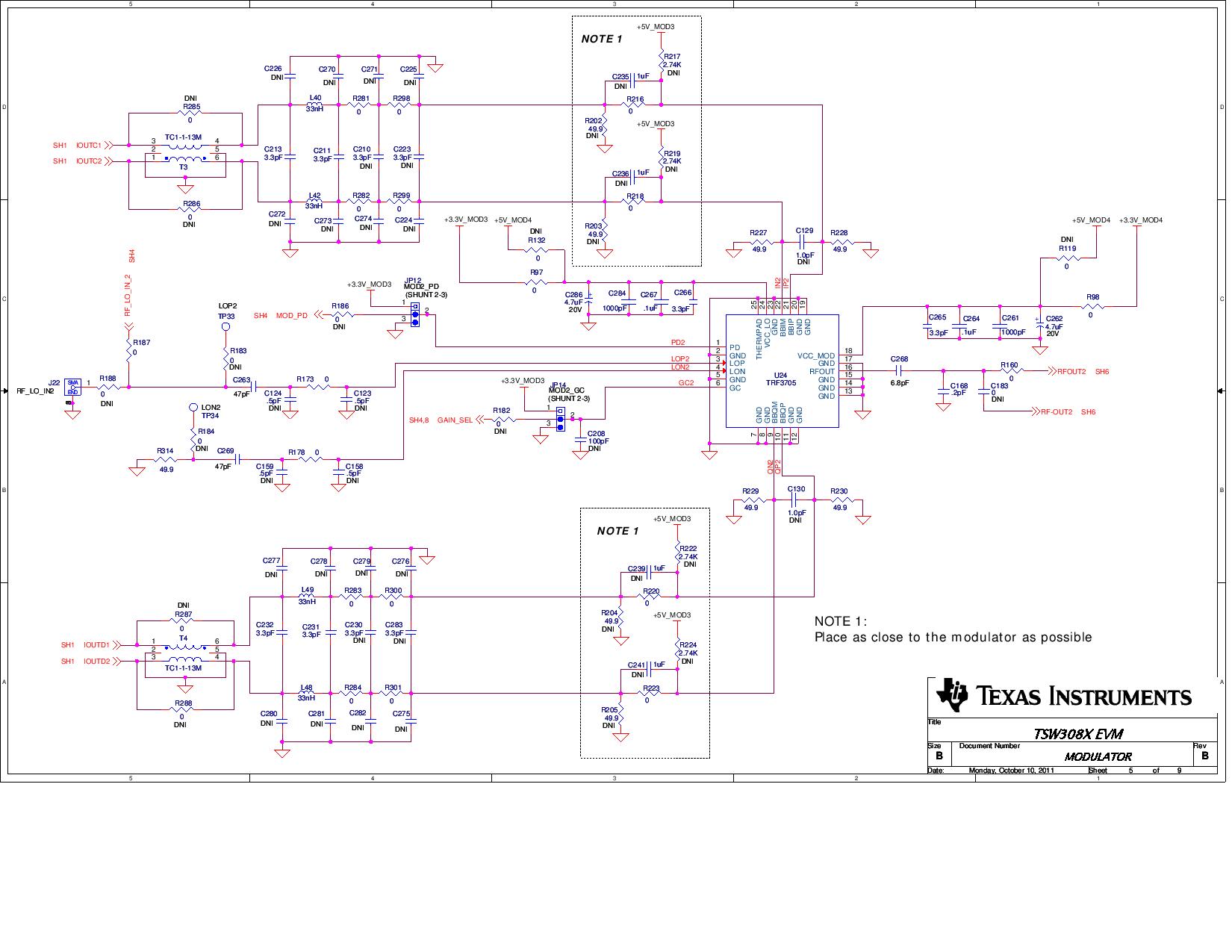Select the NOTE 1 placement instruction text
1232x952 pixels.
point(953,637)
